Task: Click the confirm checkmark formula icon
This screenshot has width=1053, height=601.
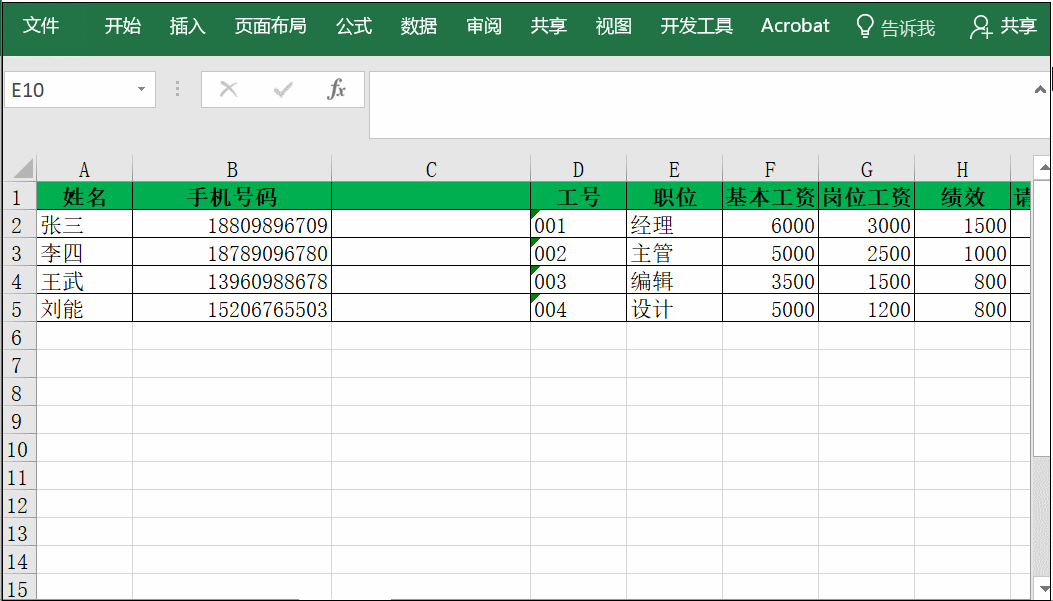Action: (x=283, y=89)
